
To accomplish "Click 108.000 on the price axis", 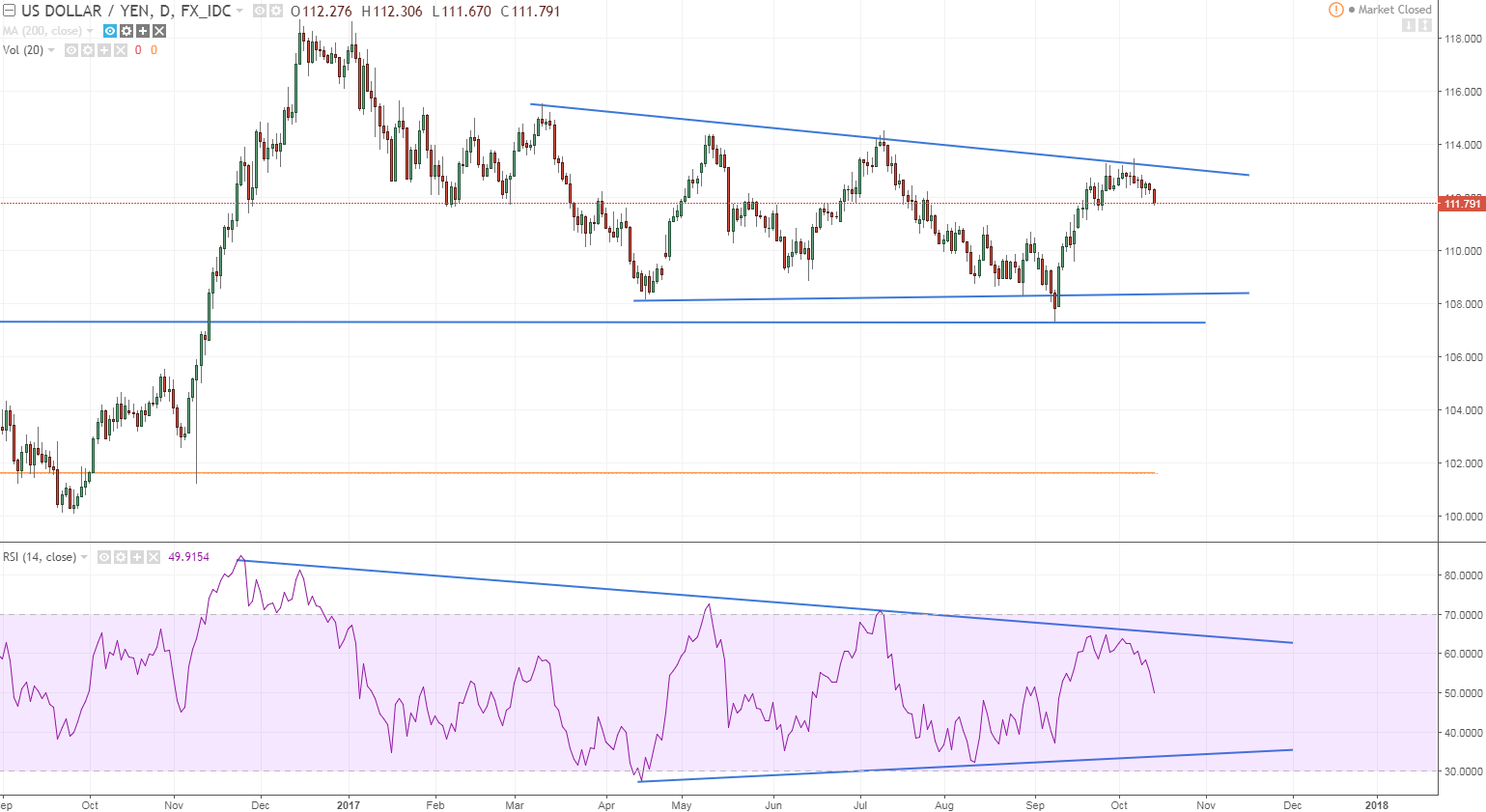I will click(x=1462, y=304).
